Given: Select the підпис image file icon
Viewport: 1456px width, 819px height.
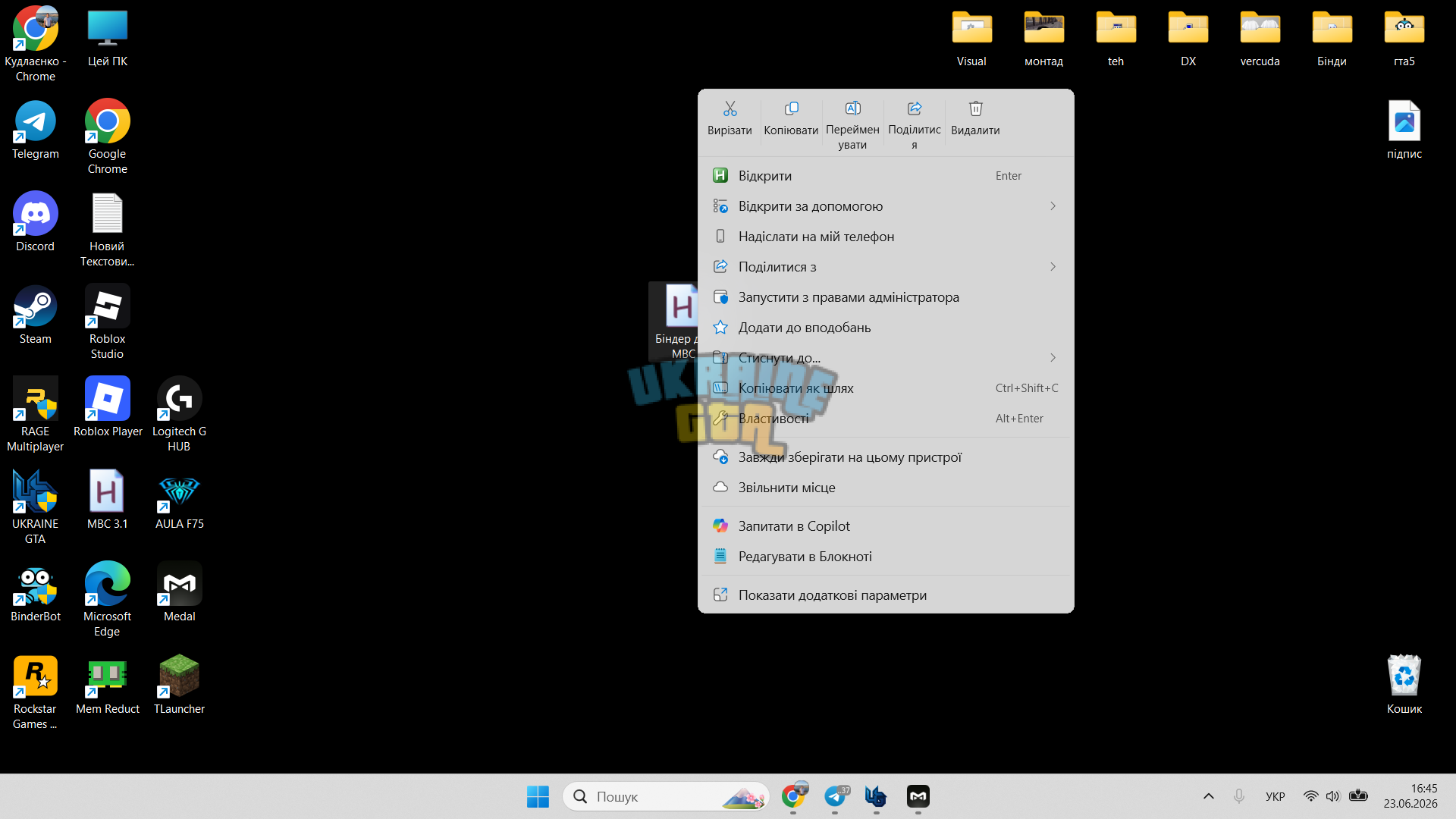Looking at the screenshot, I should tap(1404, 130).
